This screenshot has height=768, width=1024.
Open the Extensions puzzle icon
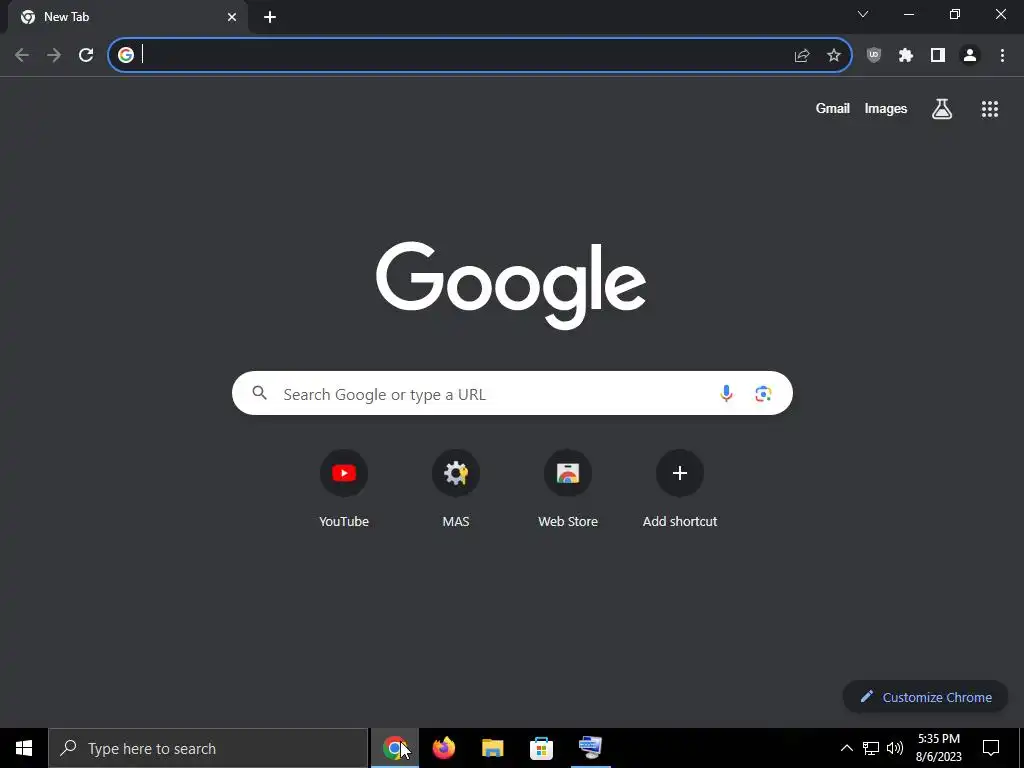(x=906, y=56)
